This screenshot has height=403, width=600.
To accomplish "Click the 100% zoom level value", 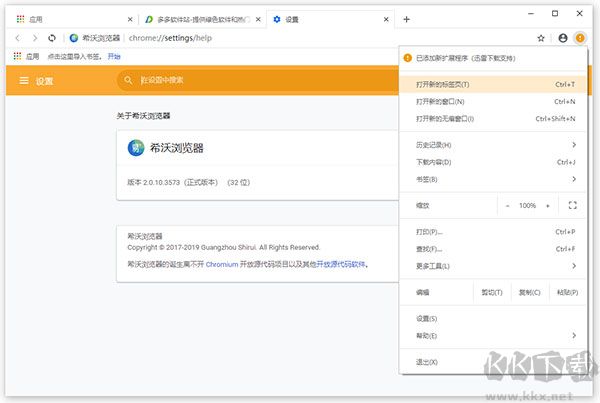I will click(527, 206).
